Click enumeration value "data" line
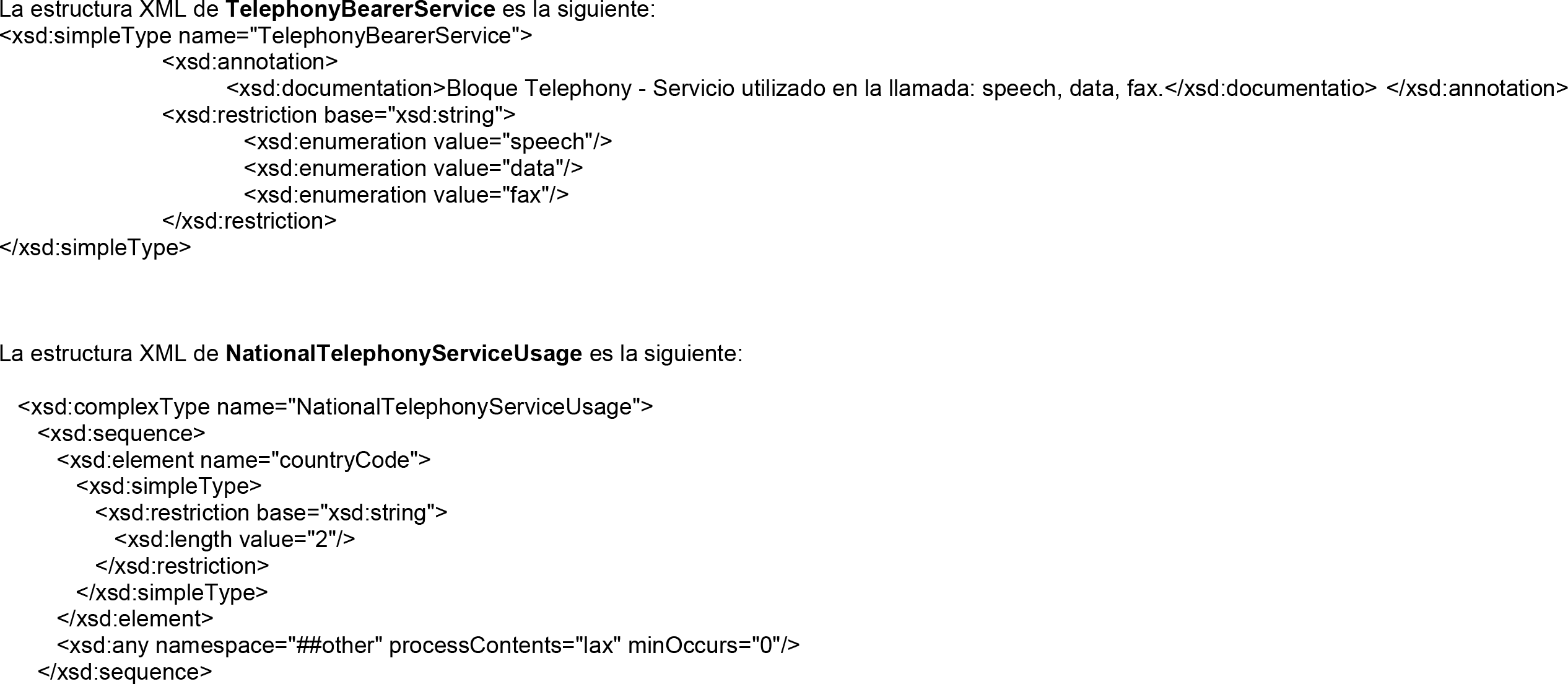 click(x=413, y=168)
